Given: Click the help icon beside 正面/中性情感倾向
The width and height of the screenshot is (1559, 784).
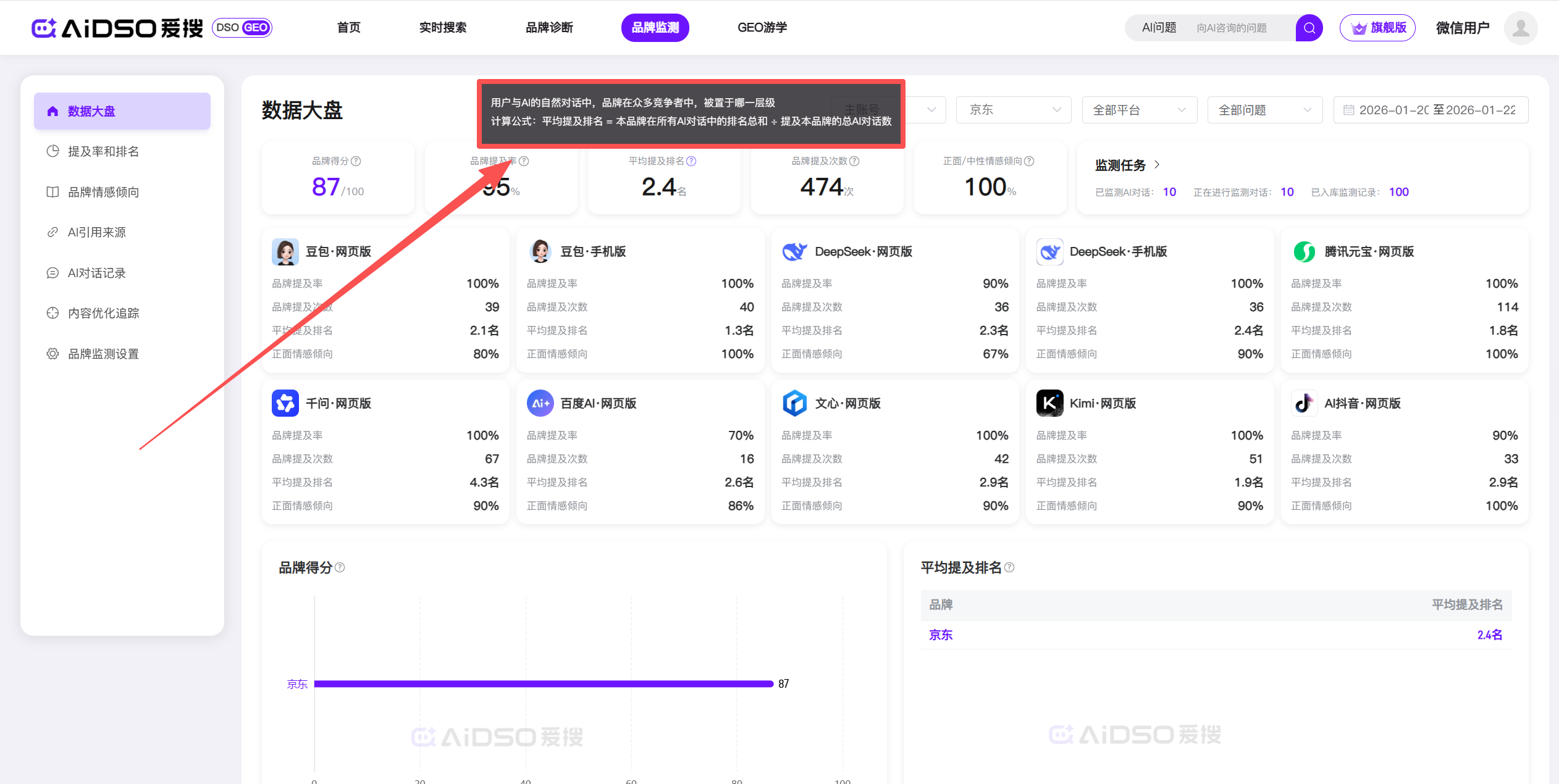Looking at the screenshot, I should pyautogui.click(x=1029, y=161).
